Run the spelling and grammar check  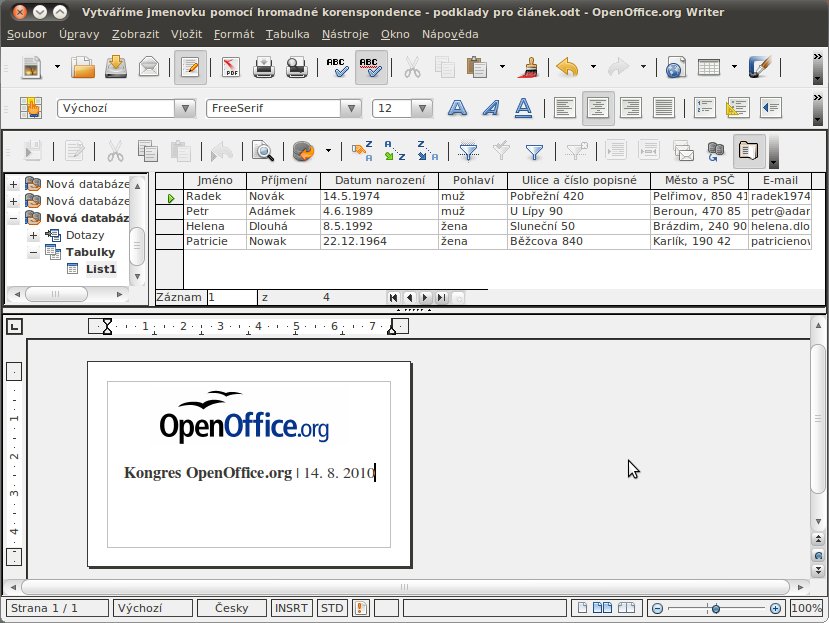tap(337, 68)
